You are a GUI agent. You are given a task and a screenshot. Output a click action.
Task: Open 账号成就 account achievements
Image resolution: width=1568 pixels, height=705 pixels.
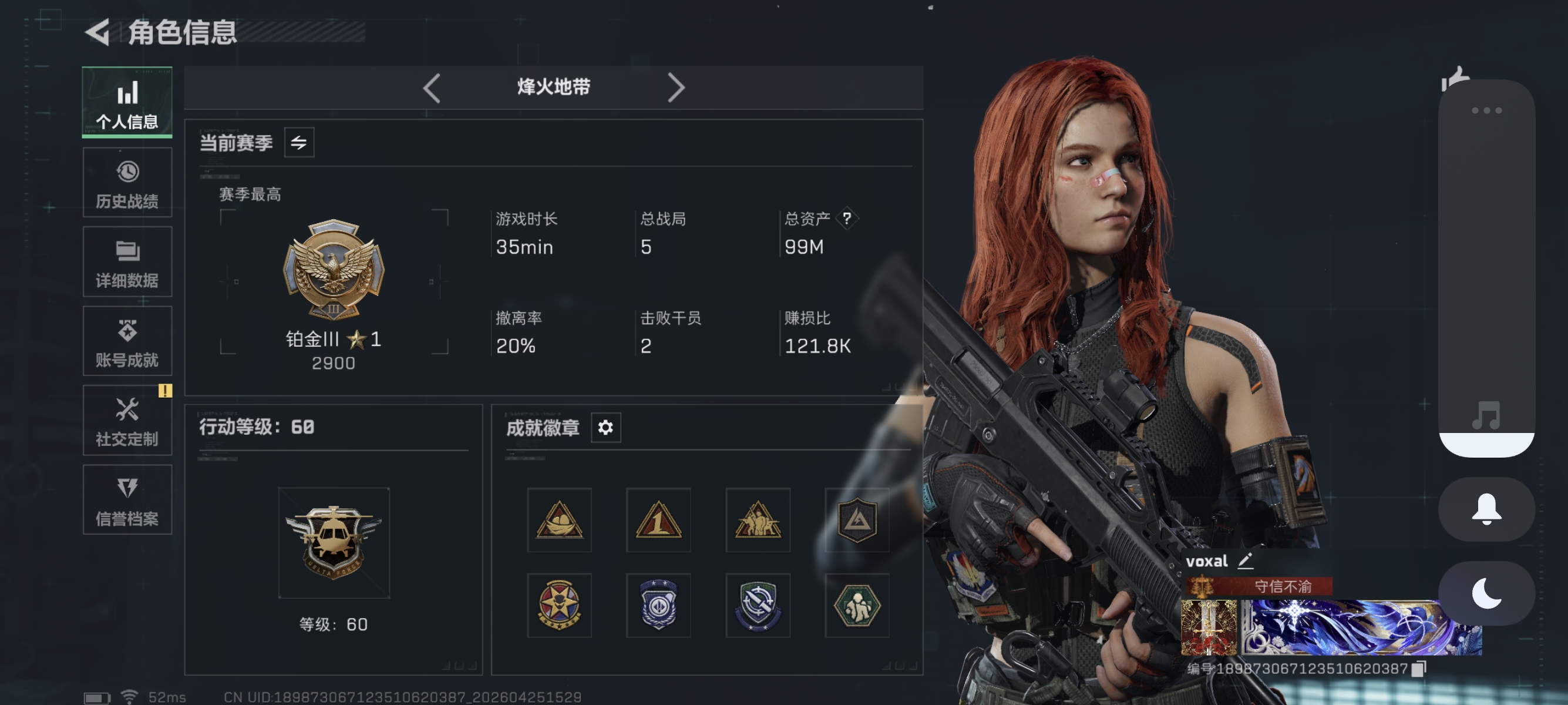tap(127, 341)
